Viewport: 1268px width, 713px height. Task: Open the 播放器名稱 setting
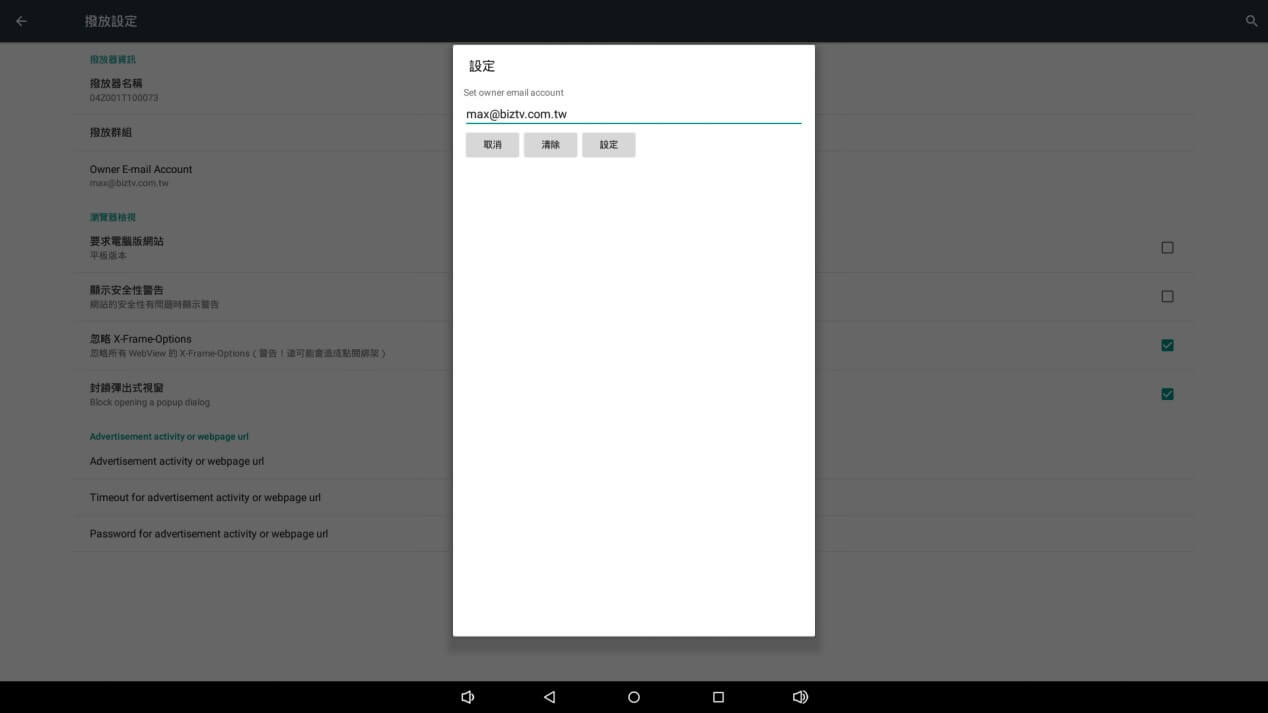(124, 90)
